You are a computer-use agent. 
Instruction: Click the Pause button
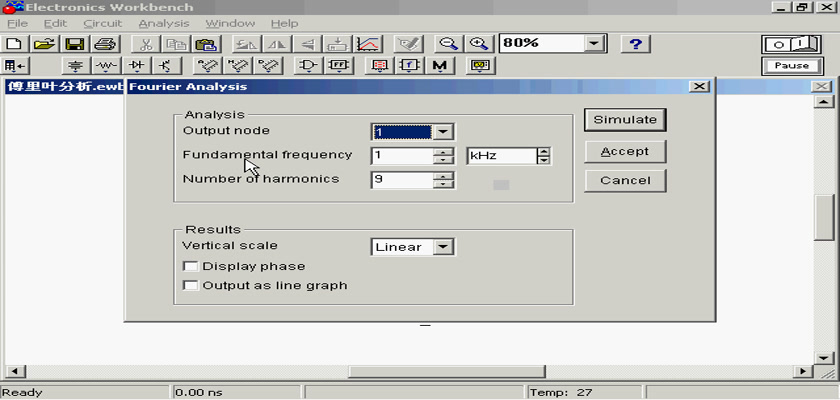(792, 66)
